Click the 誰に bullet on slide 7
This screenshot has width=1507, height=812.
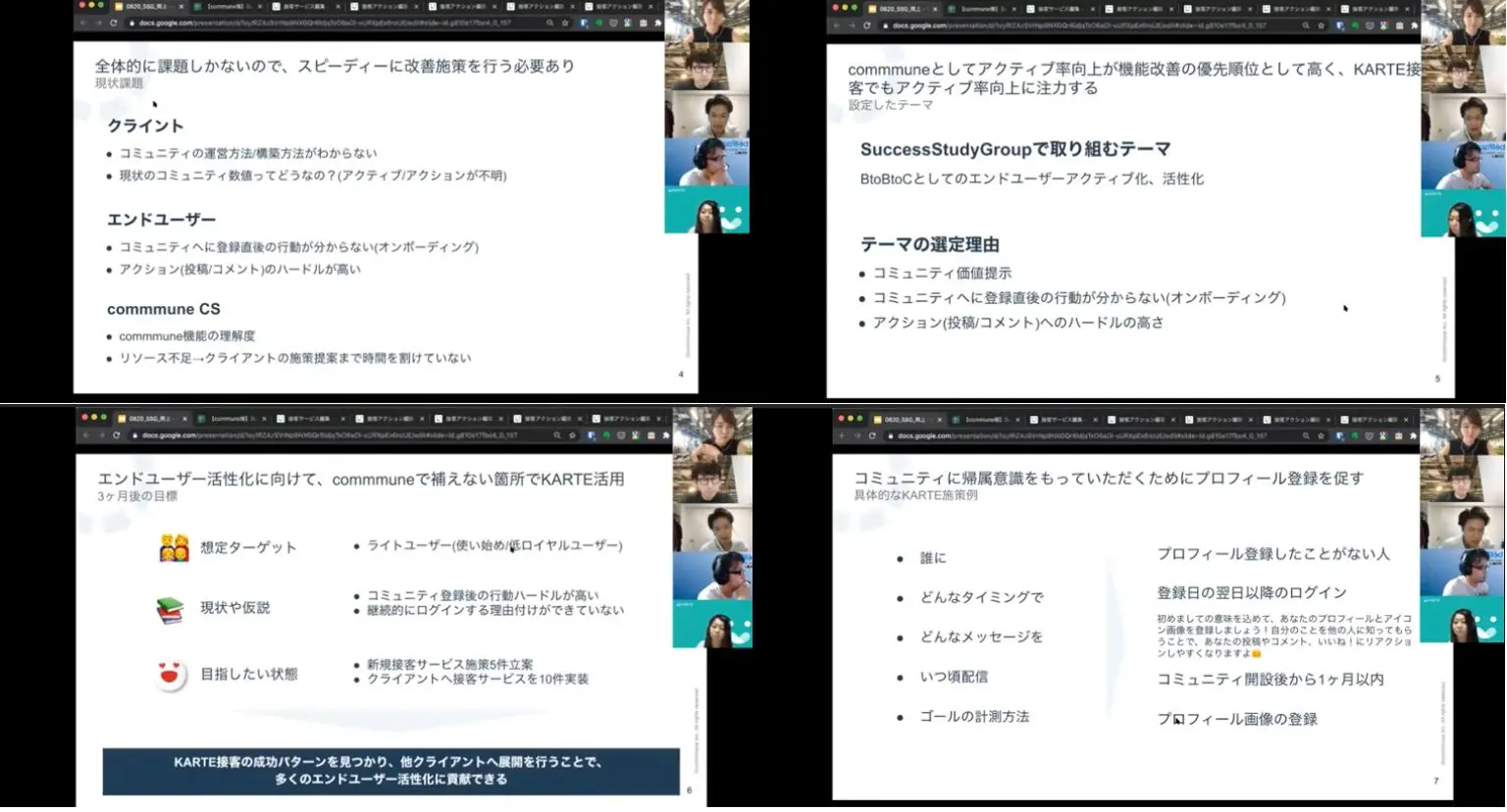[933, 558]
